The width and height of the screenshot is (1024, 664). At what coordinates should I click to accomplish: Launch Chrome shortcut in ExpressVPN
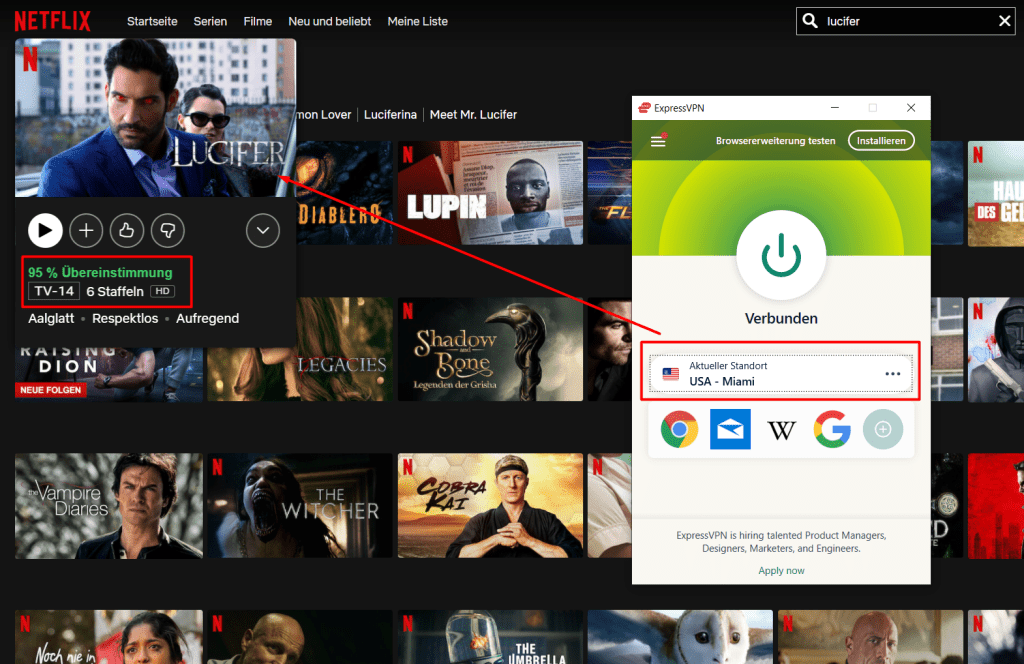click(x=679, y=429)
